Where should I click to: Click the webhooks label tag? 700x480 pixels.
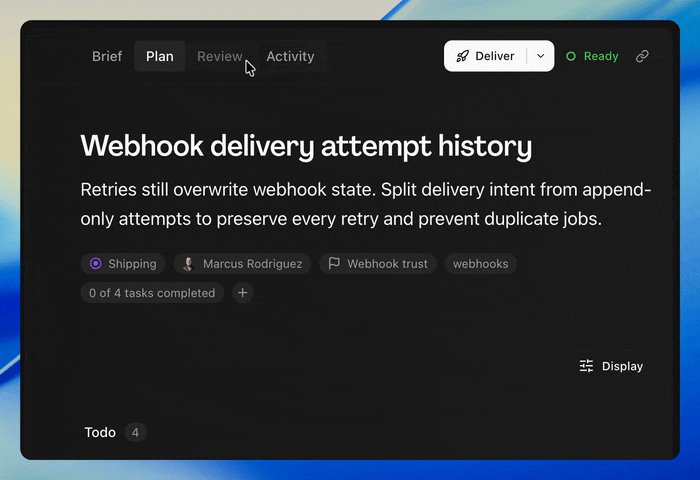[481, 263]
